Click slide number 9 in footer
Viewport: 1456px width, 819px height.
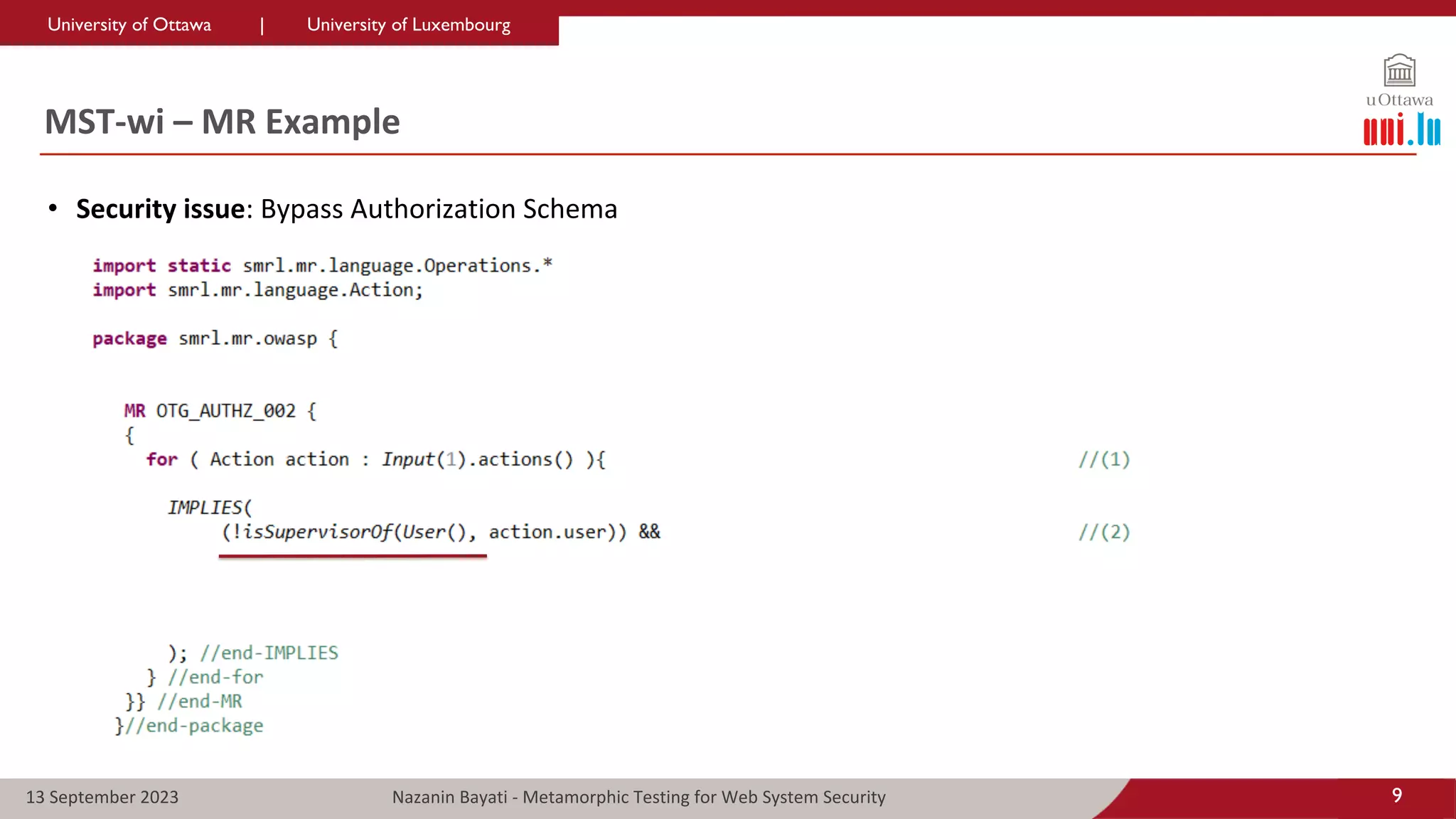click(x=1396, y=795)
